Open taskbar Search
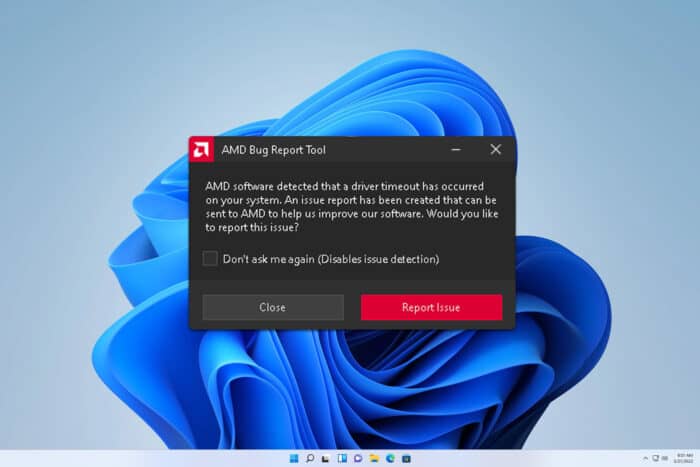700x467 pixels. 310,459
